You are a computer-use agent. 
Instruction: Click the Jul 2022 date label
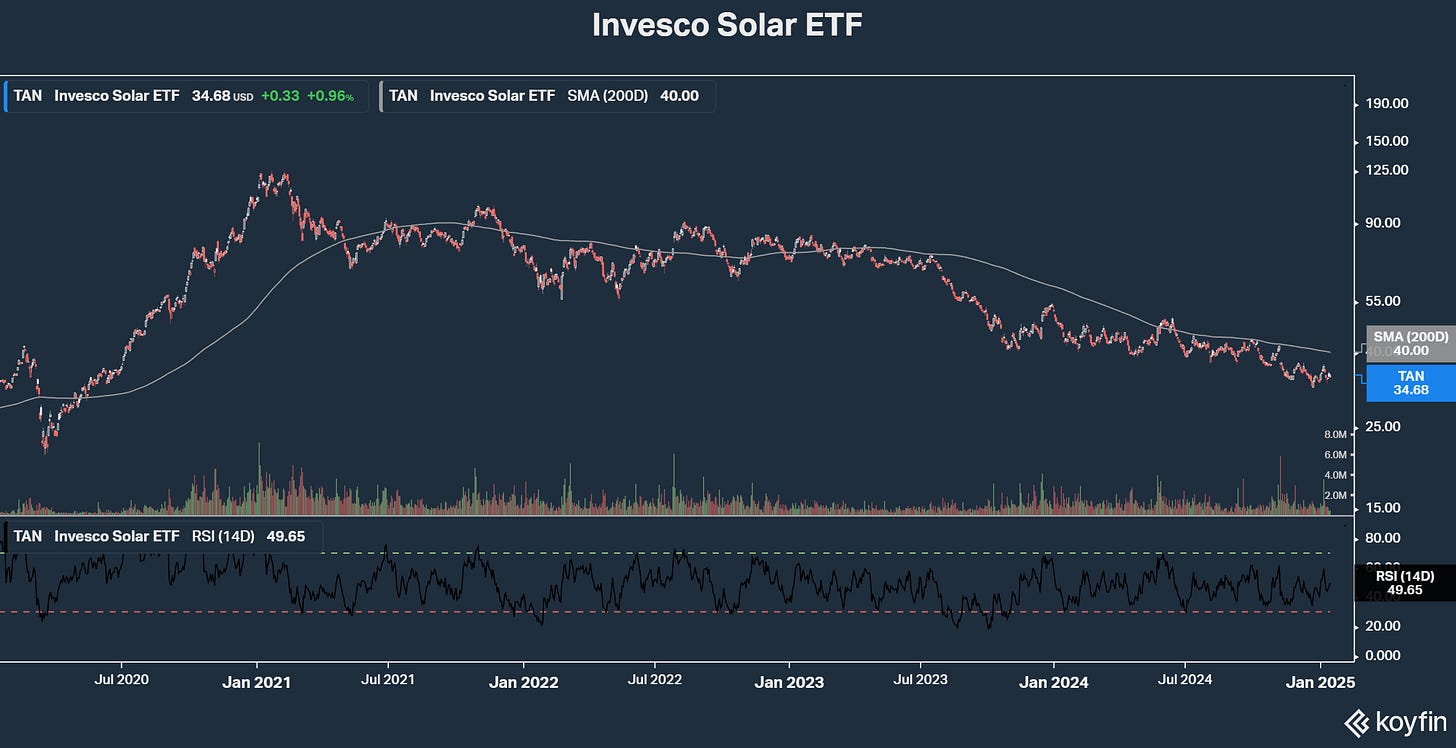[x=655, y=680]
